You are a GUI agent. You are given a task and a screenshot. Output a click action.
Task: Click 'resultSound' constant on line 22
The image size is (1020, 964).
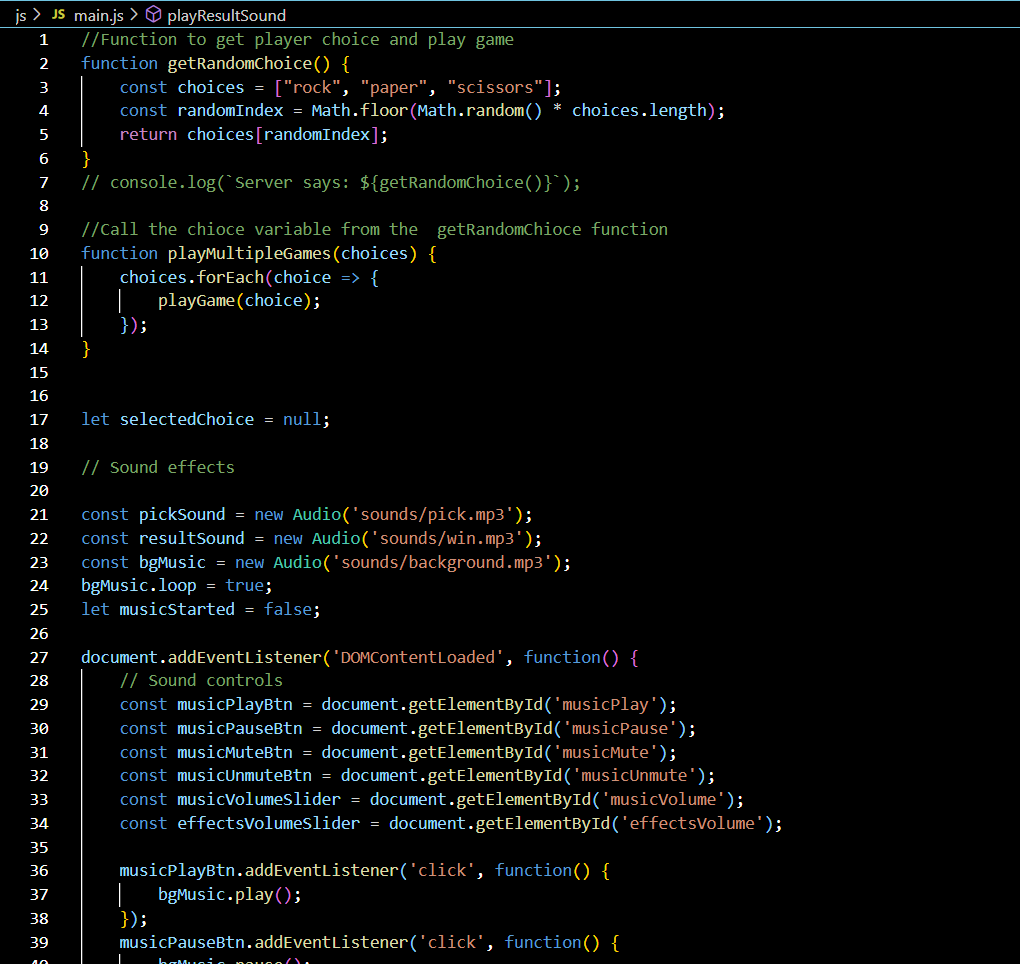(x=191, y=539)
